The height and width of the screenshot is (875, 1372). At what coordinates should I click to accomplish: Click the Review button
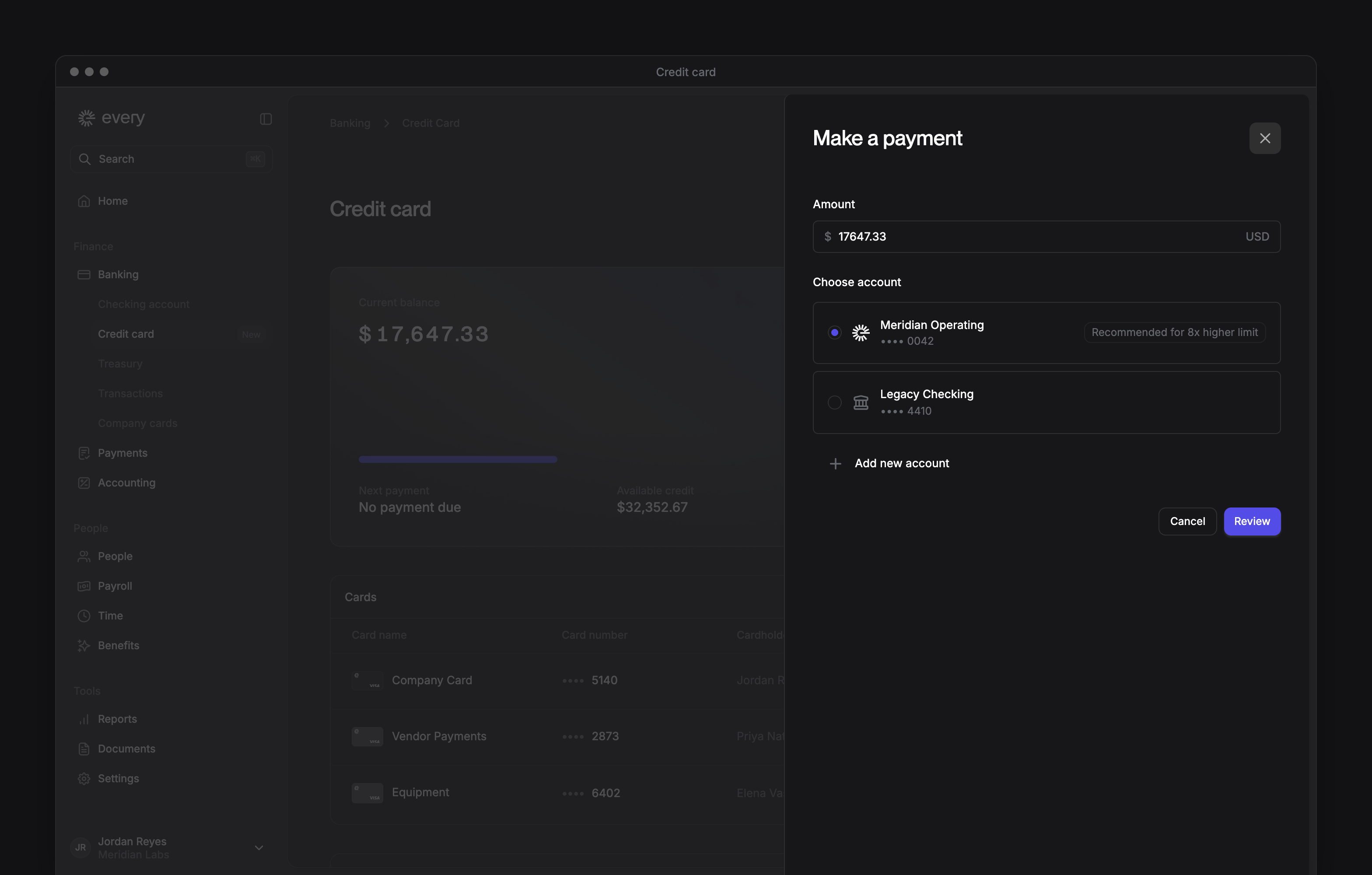tap(1252, 521)
